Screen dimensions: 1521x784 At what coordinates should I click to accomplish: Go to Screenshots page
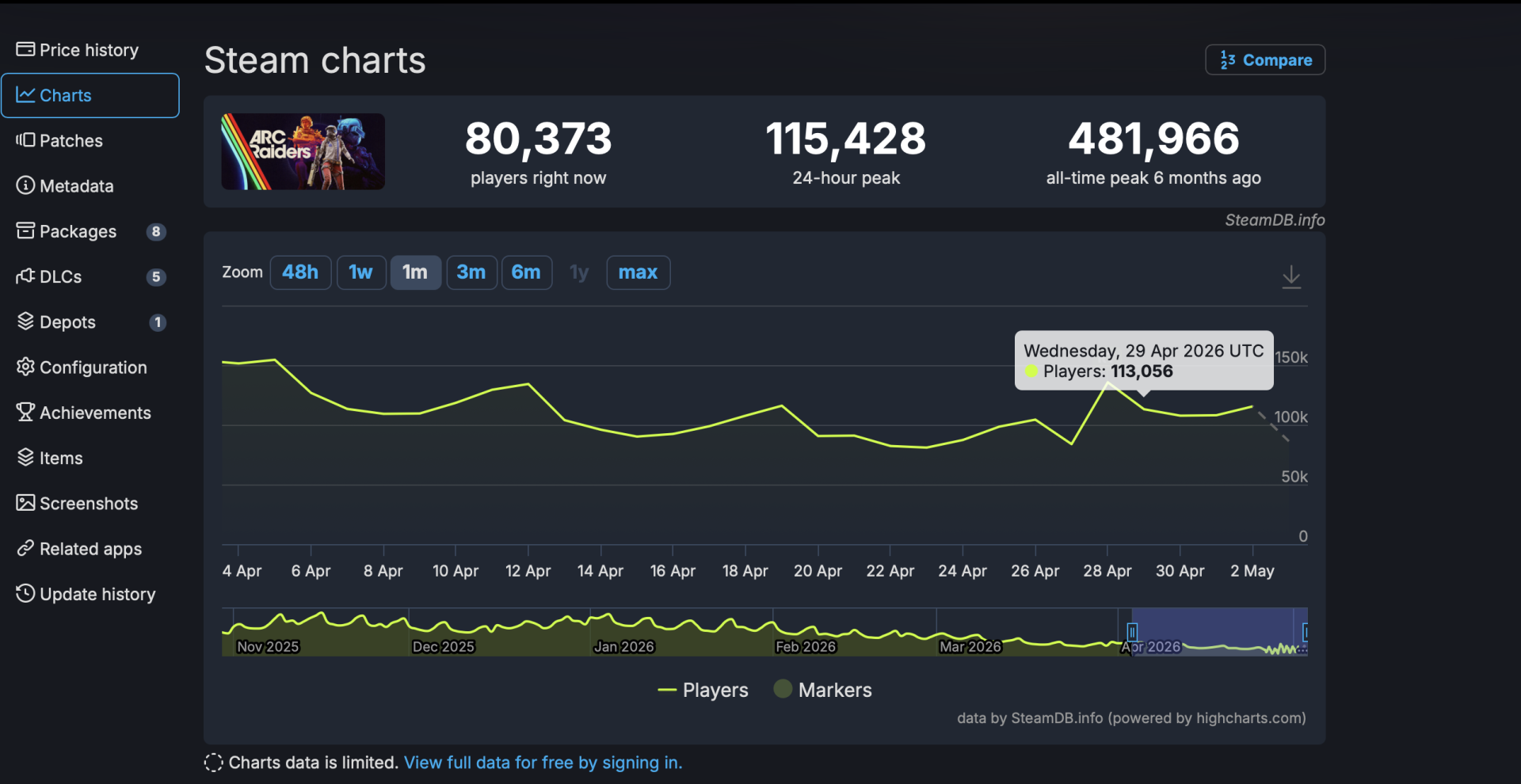pos(90,503)
